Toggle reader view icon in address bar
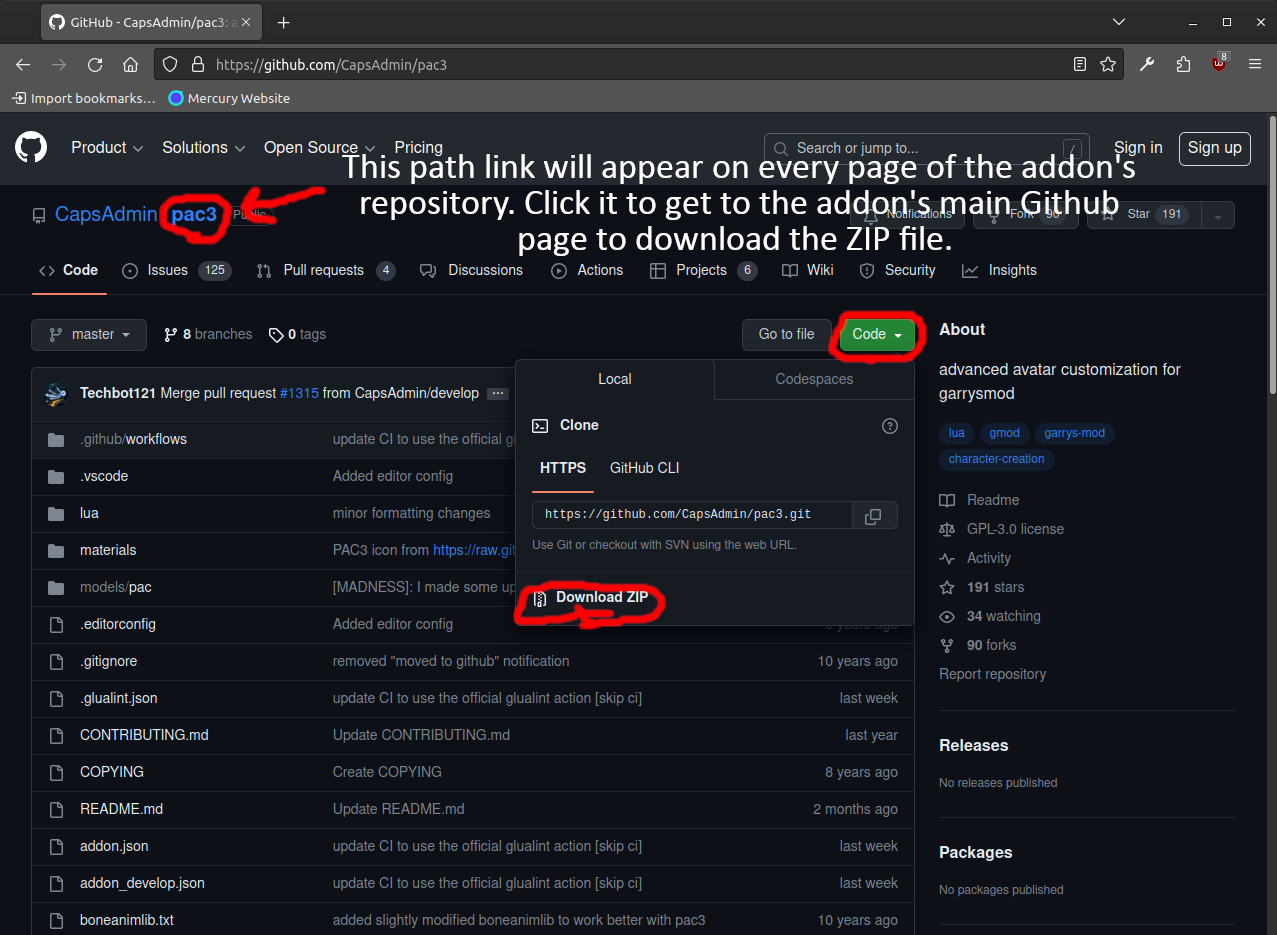The width and height of the screenshot is (1277, 935). [1080, 64]
